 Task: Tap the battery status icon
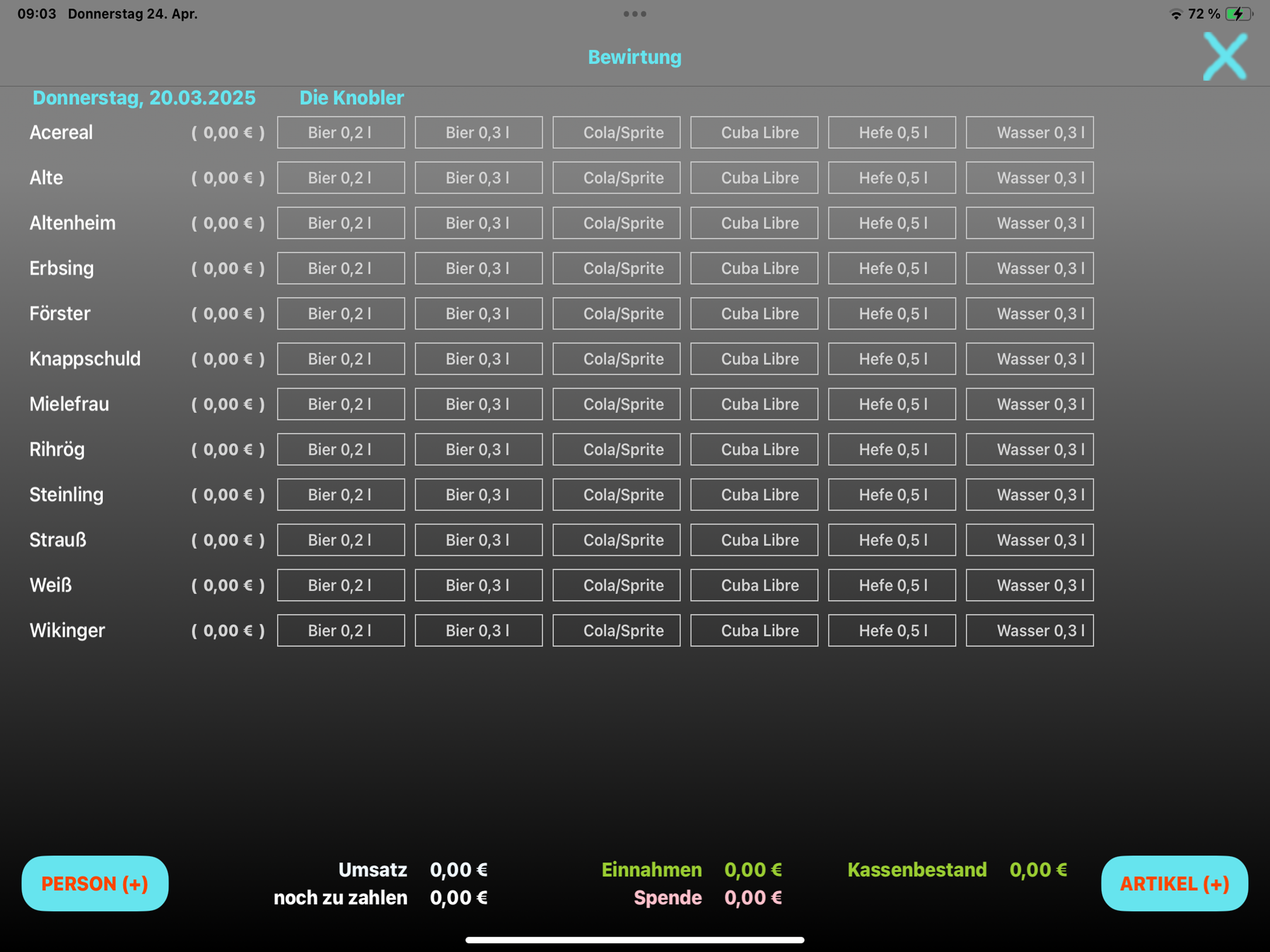(1238, 14)
